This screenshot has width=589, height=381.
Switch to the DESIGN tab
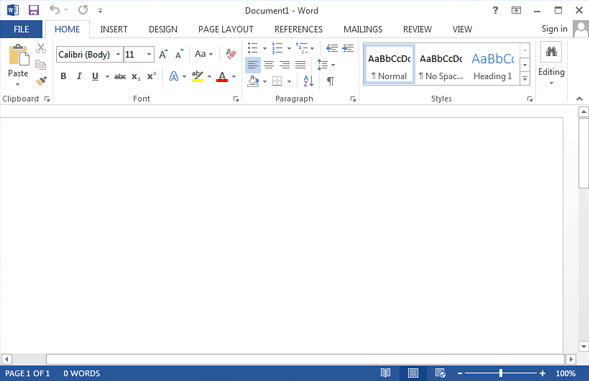pos(163,29)
